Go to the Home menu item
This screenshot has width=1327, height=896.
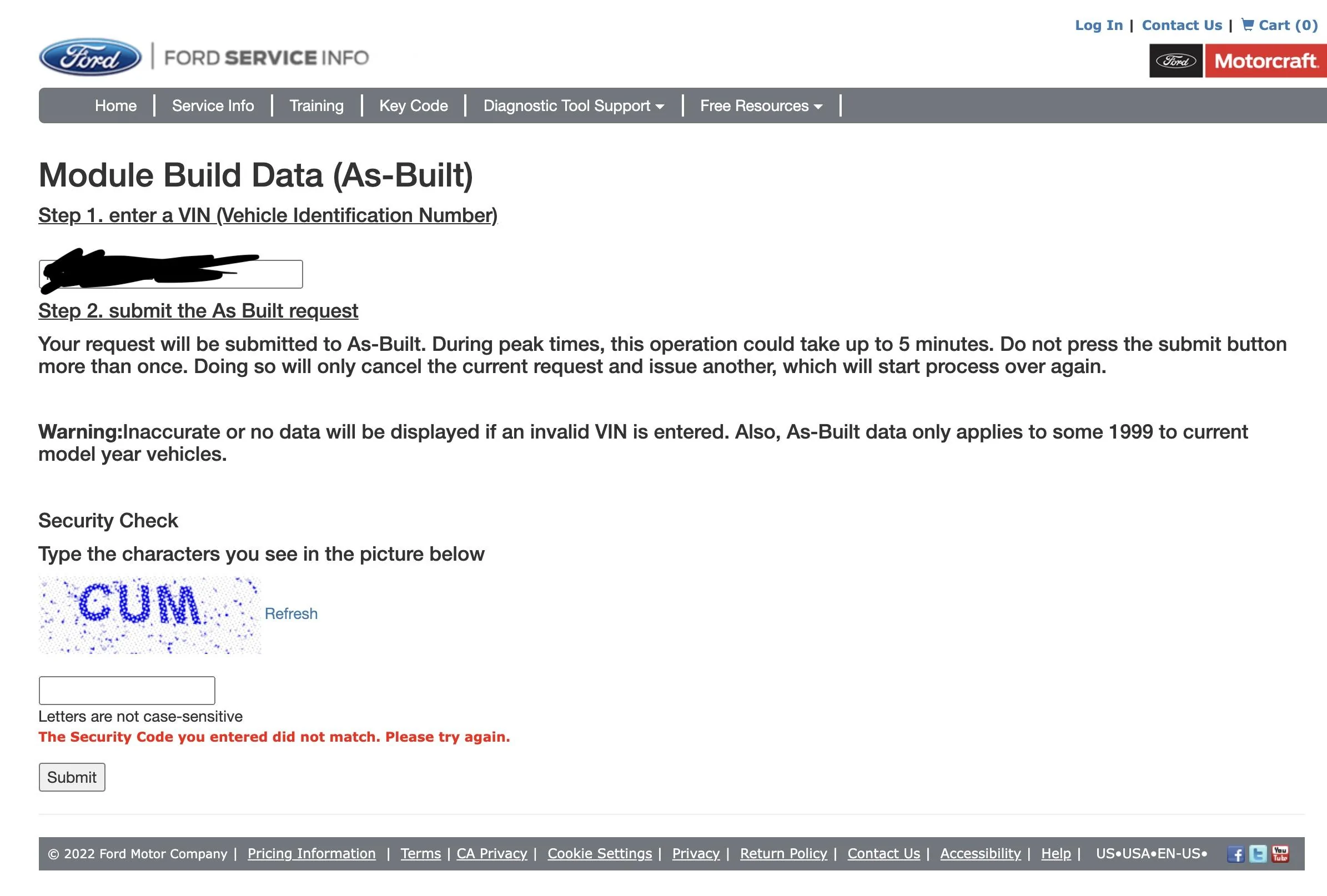point(116,105)
